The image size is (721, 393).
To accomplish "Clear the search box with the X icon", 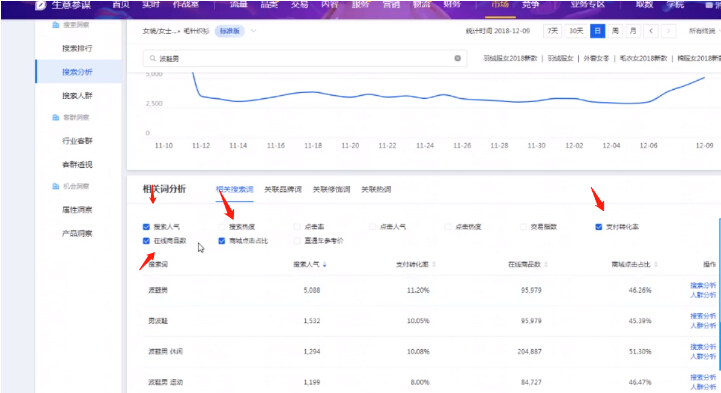I will point(458,58).
